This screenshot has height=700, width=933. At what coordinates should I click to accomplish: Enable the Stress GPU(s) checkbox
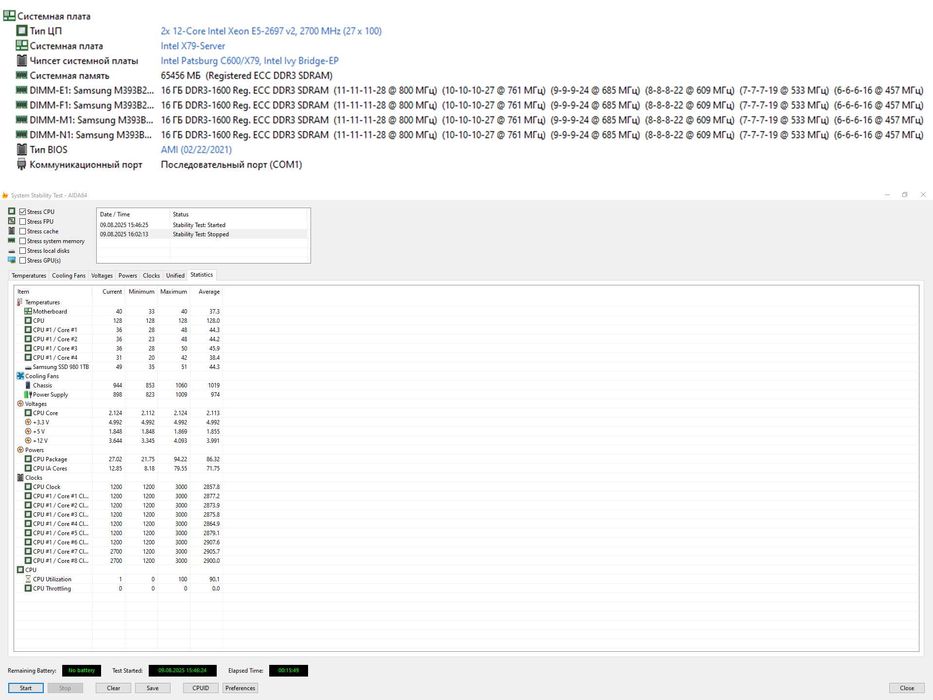tap(23, 260)
